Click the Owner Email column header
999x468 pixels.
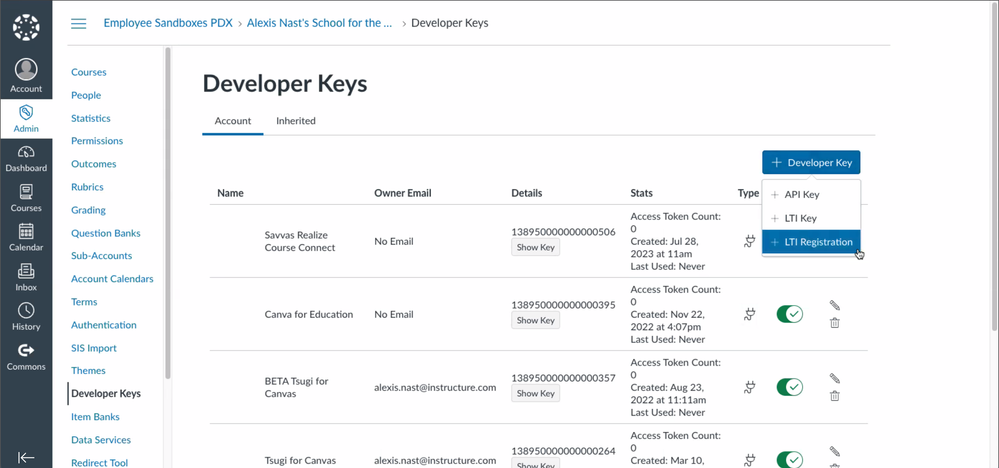(403, 193)
